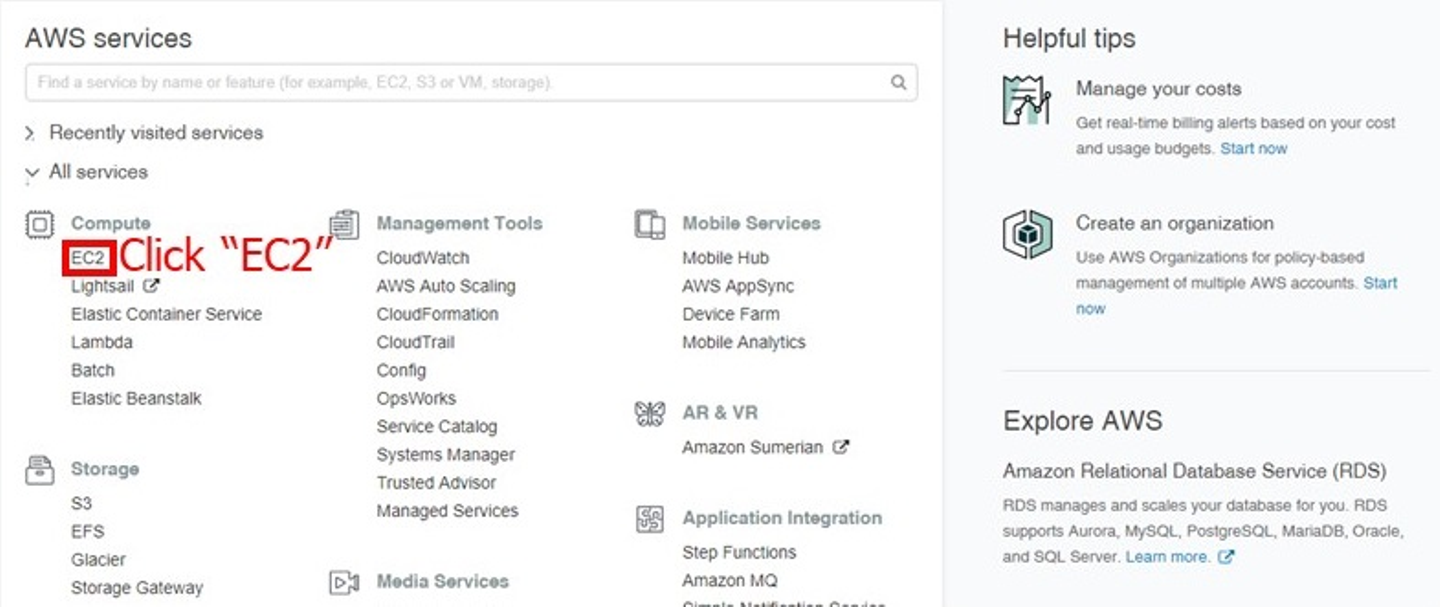
Task: Open the Amazon Sumerian service link
Action: [752, 448]
